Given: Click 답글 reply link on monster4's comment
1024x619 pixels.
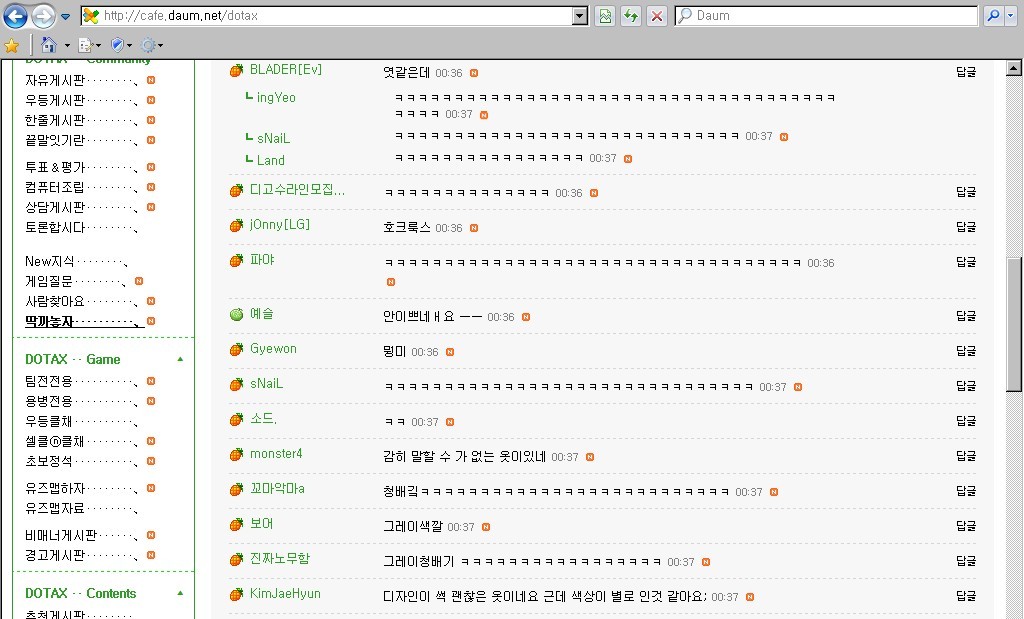Looking at the screenshot, I should (x=966, y=455).
